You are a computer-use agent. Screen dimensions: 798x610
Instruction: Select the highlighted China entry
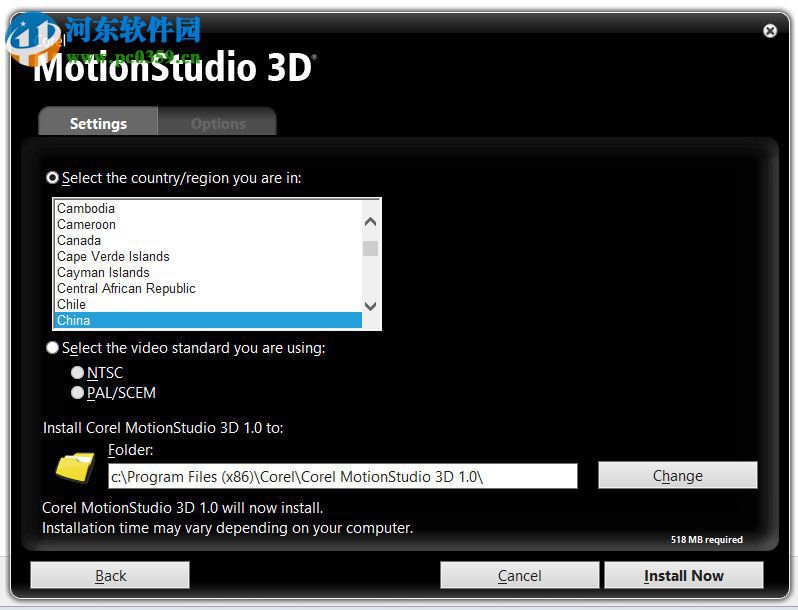[208, 320]
